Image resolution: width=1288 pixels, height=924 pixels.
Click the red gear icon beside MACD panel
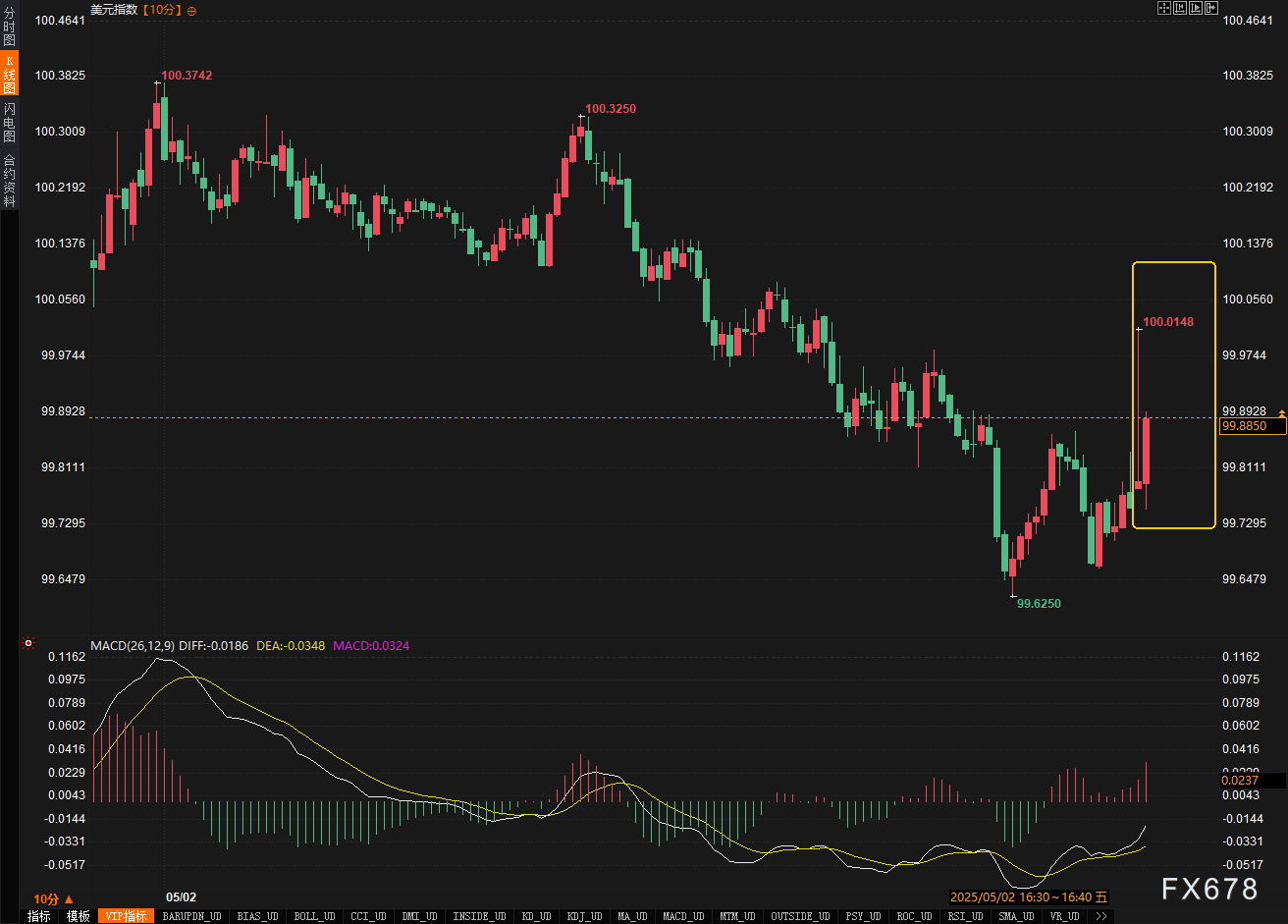28,644
